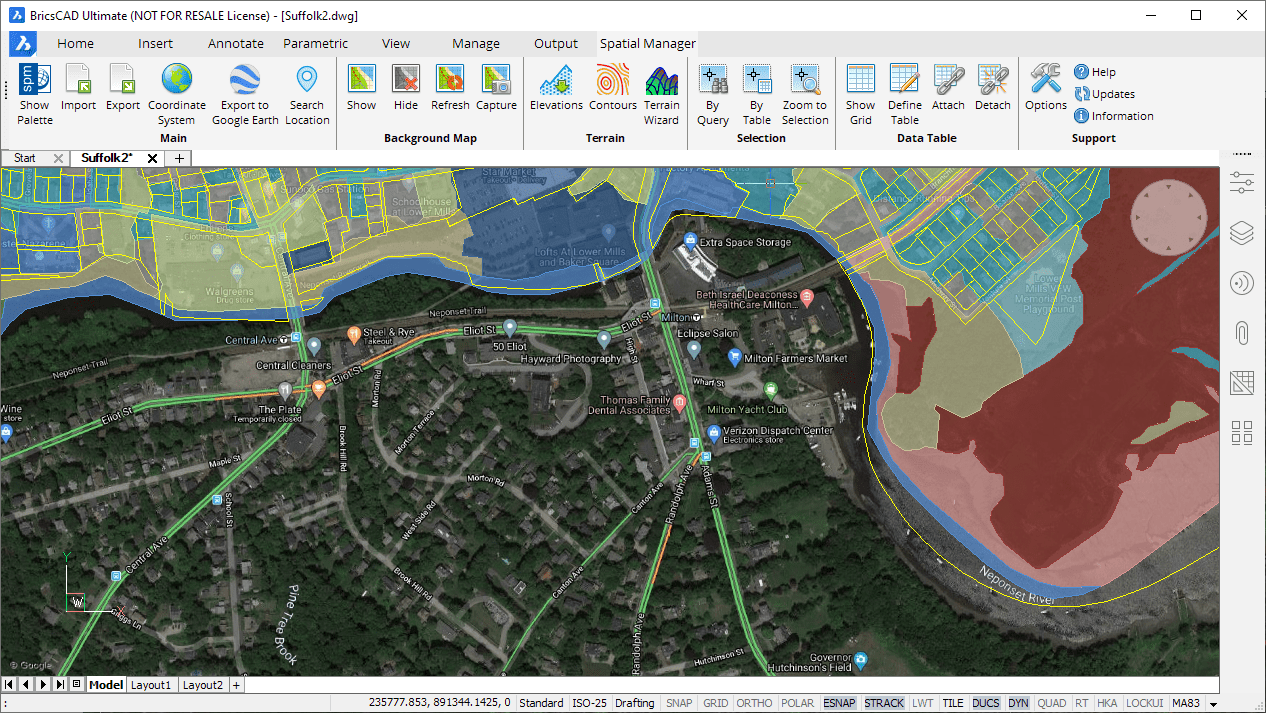Zoom to Selection
Screen dimensions: 1266x713
[805, 94]
